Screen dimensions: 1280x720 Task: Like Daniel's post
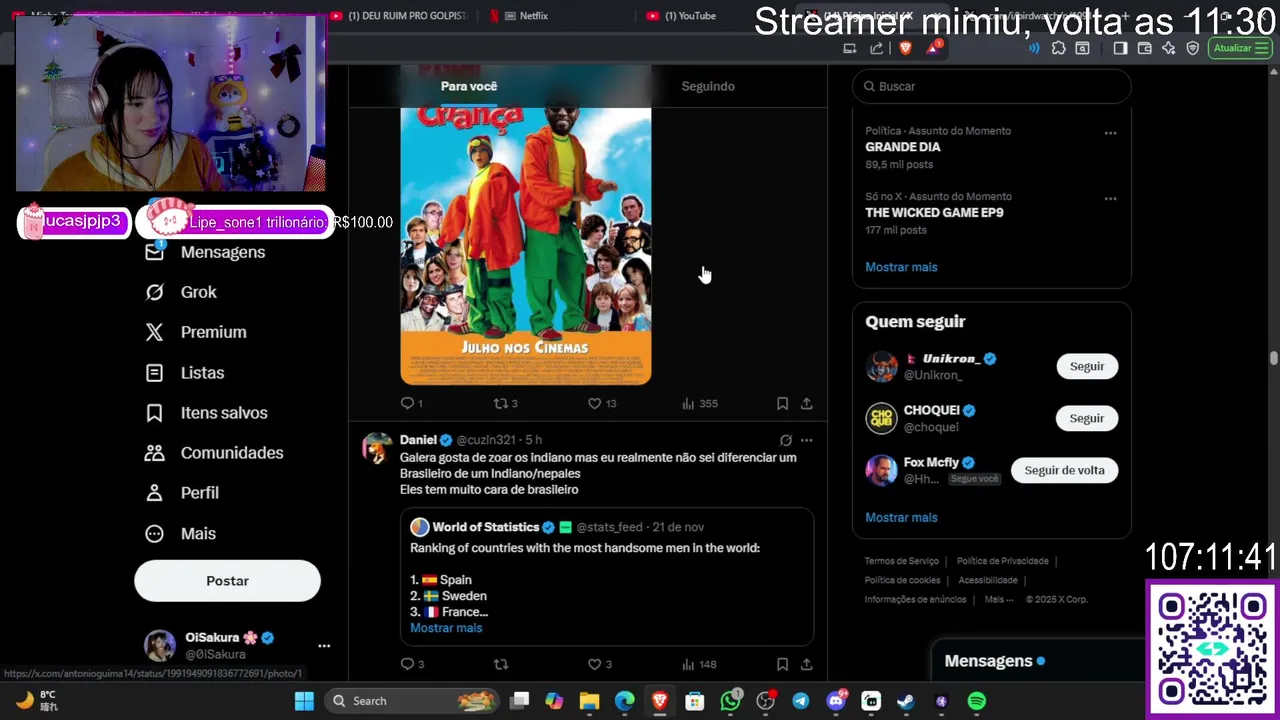tap(599, 664)
